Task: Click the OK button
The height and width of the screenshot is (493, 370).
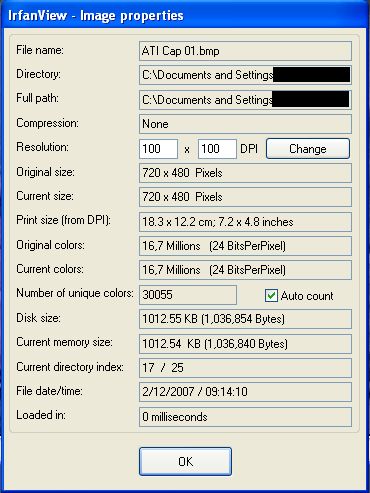Action: (x=185, y=461)
